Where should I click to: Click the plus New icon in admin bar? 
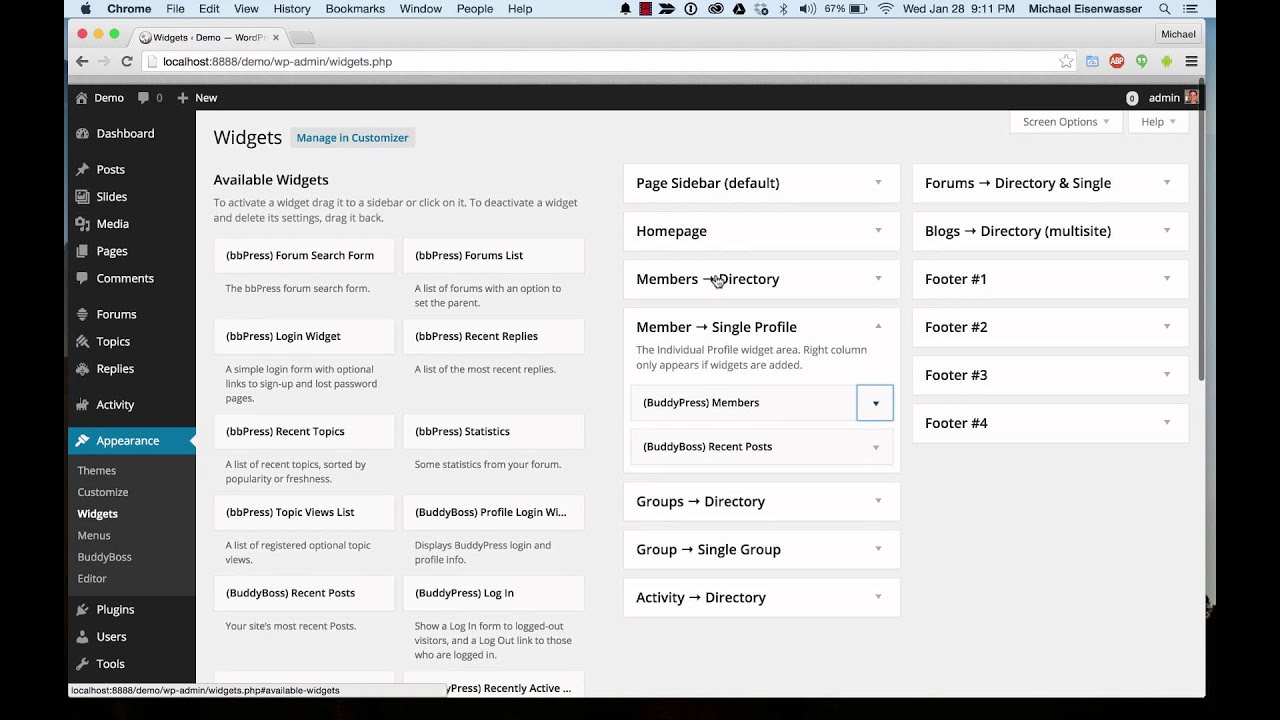(x=182, y=98)
